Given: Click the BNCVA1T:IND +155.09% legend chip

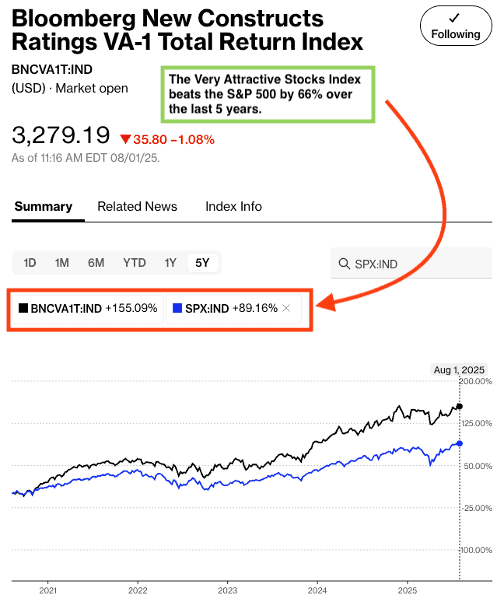Looking at the screenshot, I should [x=88, y=308].
